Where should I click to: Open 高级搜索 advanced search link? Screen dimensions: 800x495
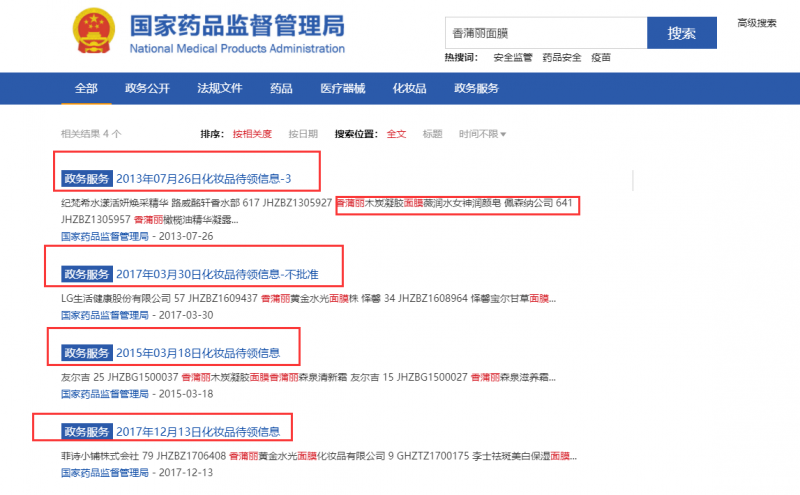click(x=756, y=23)
